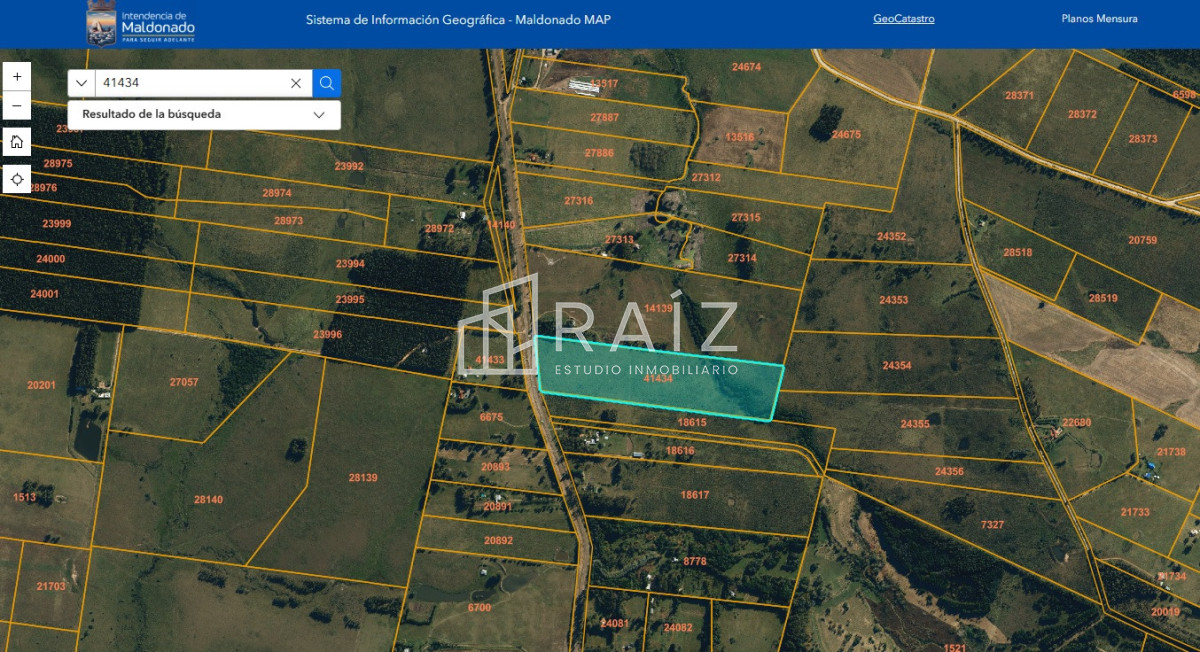Click the Intendencia de Maldonado logo
Screen dimensions: 1200x652
click(x=140, y=22)
